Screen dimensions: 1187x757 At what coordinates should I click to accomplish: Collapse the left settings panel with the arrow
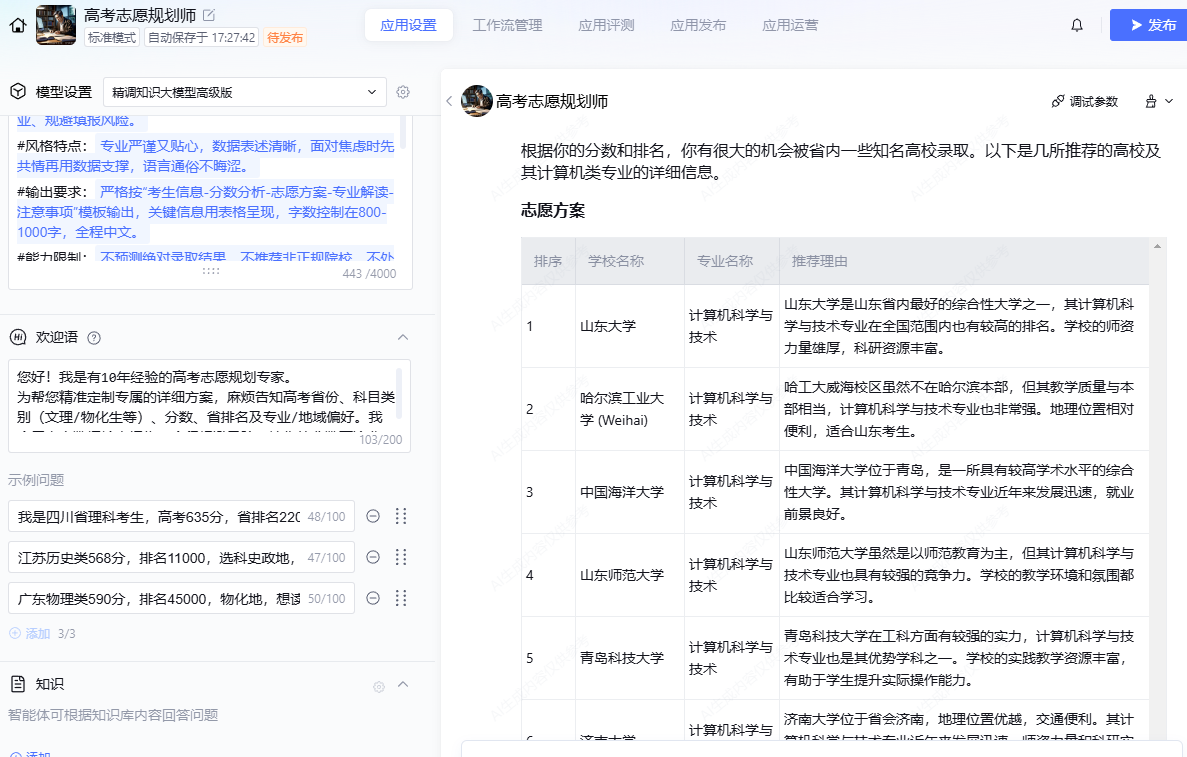(x=449, y=101)
